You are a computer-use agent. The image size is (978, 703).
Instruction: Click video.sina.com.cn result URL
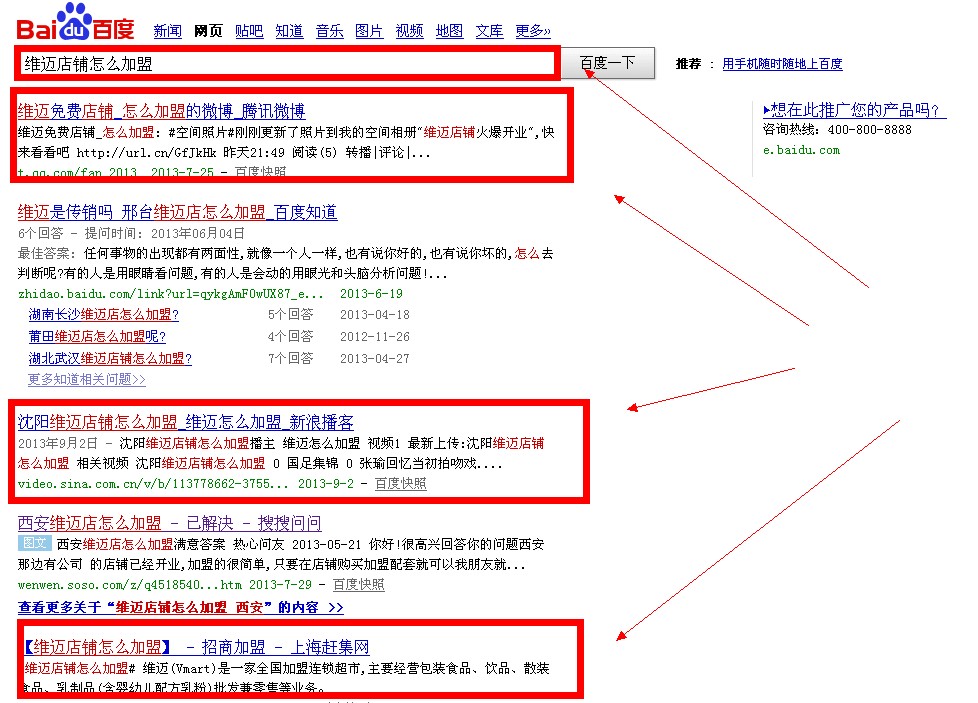[x=153, y=483]
